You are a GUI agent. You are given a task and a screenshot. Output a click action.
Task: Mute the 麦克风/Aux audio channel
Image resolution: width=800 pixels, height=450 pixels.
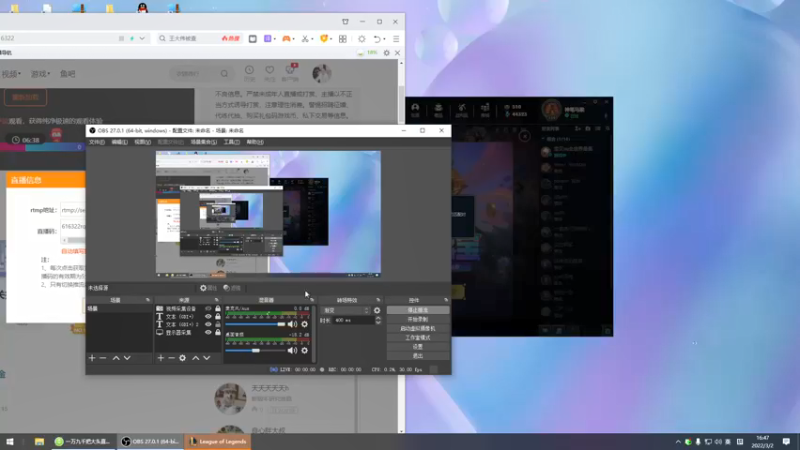coord(292,324)
